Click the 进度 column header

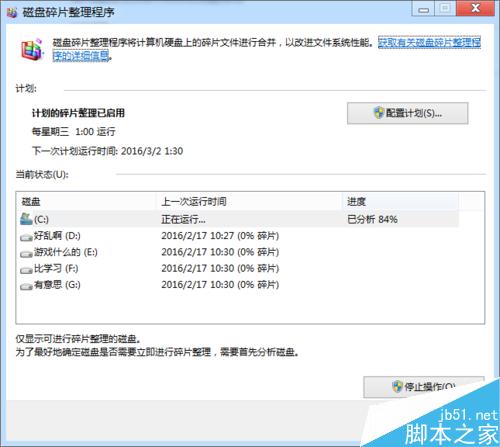point(400,201)
